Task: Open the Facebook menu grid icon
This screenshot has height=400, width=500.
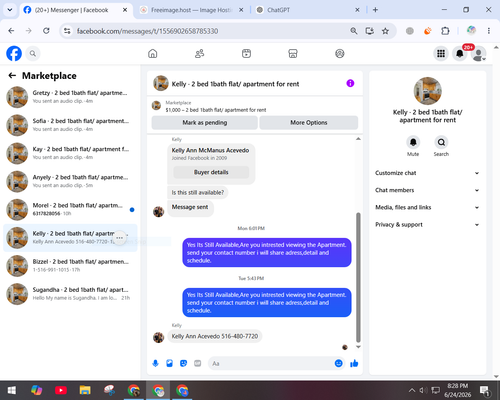Action: click(x=441, y=53)
